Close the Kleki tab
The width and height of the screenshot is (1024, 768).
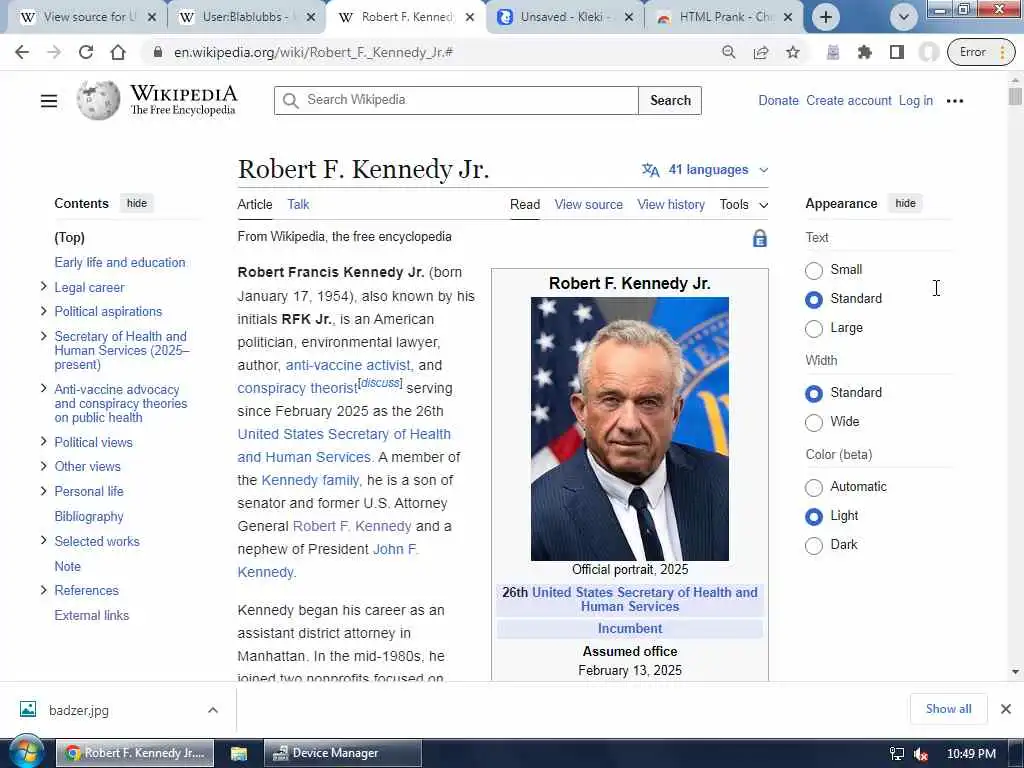point(629,17)
